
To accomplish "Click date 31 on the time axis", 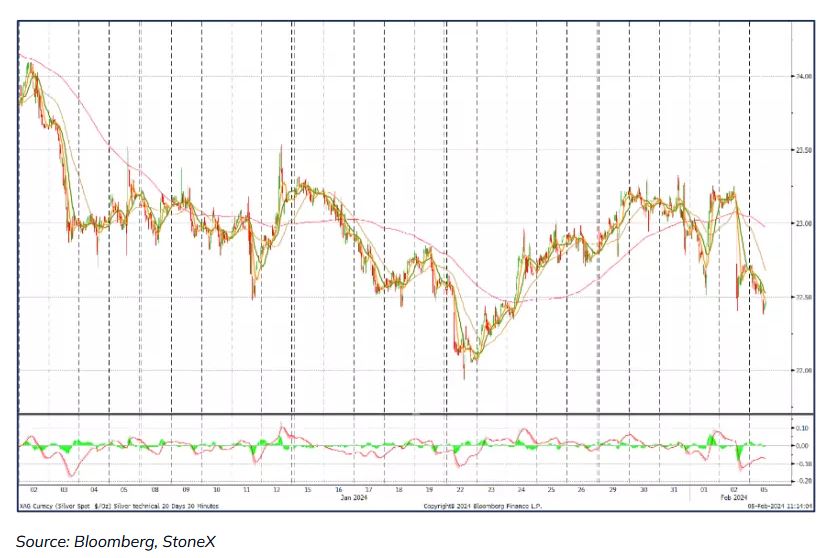I will point(675,489).
